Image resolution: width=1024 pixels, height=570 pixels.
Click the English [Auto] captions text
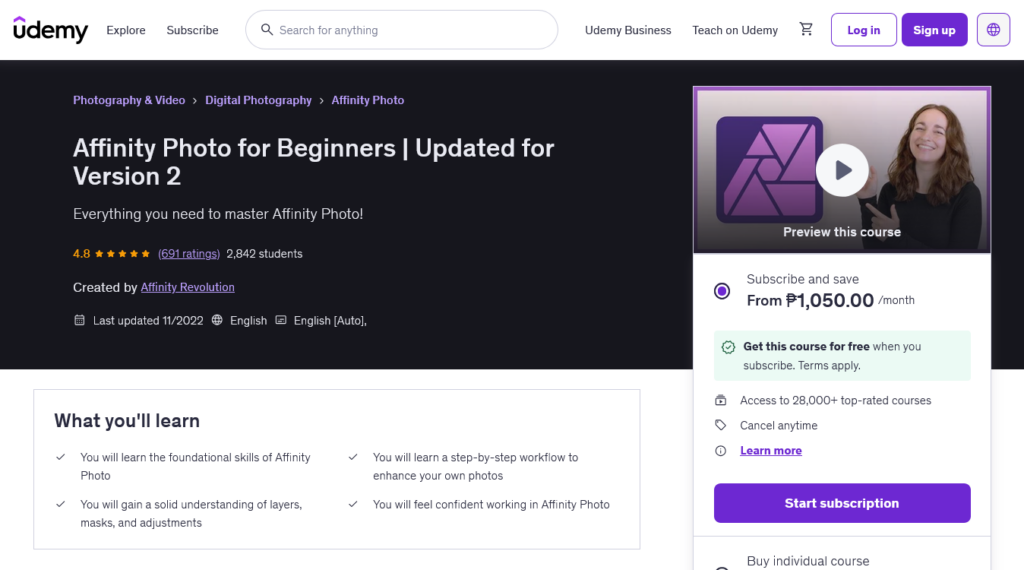[x=330, y=321]
